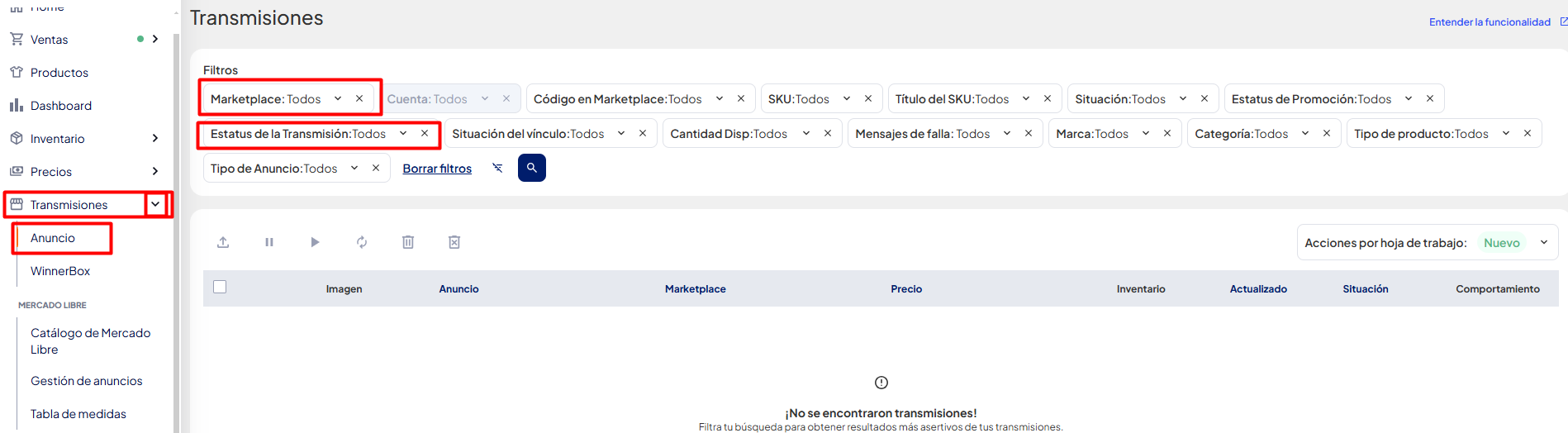The image size is (1568, 433).
Task: Click the pause transmissions icon
Action: (x=269, y=242)
